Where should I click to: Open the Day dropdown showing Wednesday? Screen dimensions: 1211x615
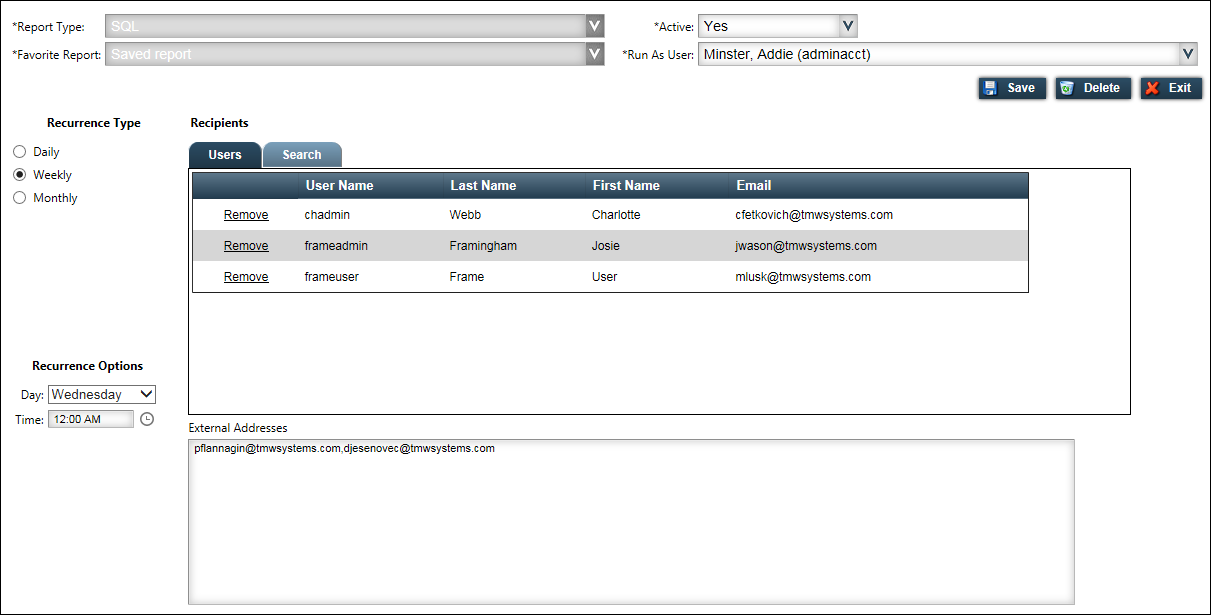coord(102,394)
